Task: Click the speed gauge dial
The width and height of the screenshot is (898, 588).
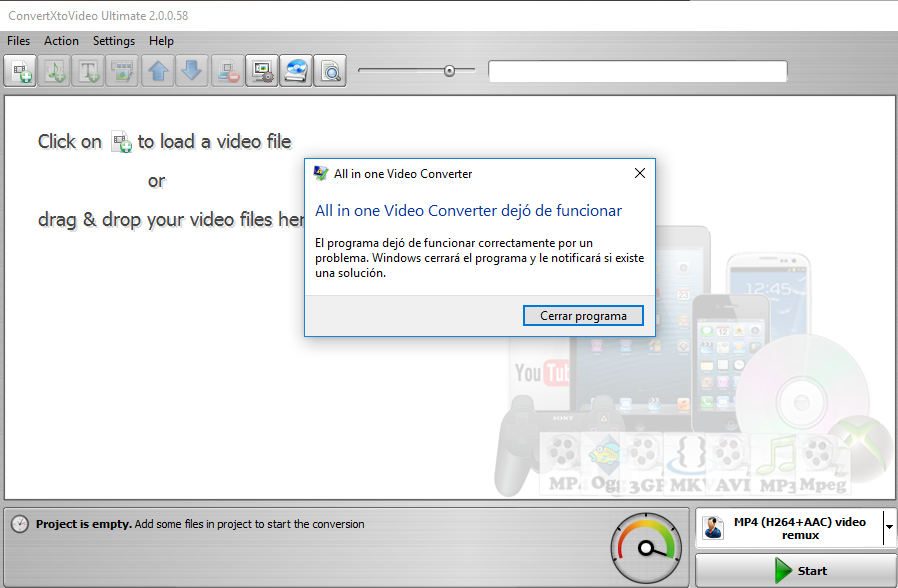Action: (646, 548)
